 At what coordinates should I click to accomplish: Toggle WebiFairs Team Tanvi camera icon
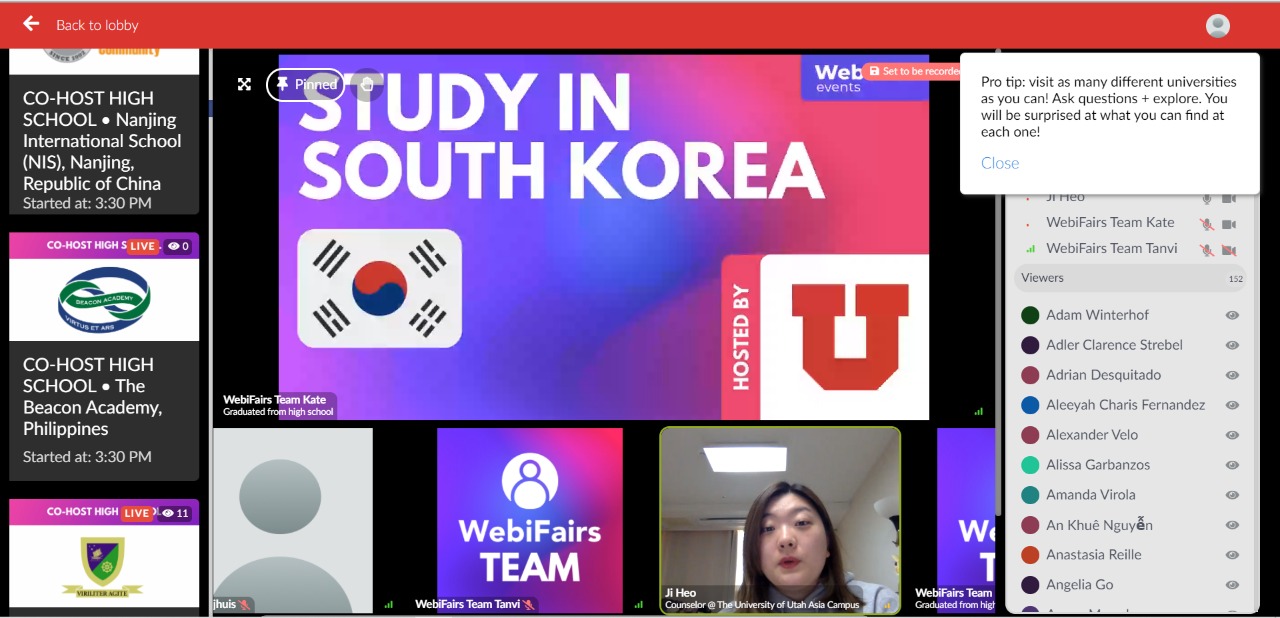click(1229, 250)
